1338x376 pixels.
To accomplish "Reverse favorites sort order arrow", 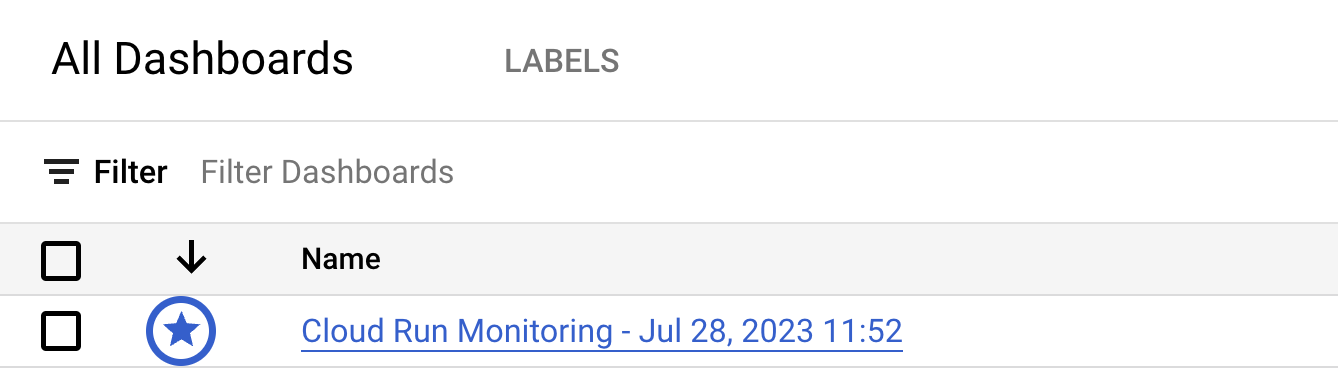I will 190,260.
